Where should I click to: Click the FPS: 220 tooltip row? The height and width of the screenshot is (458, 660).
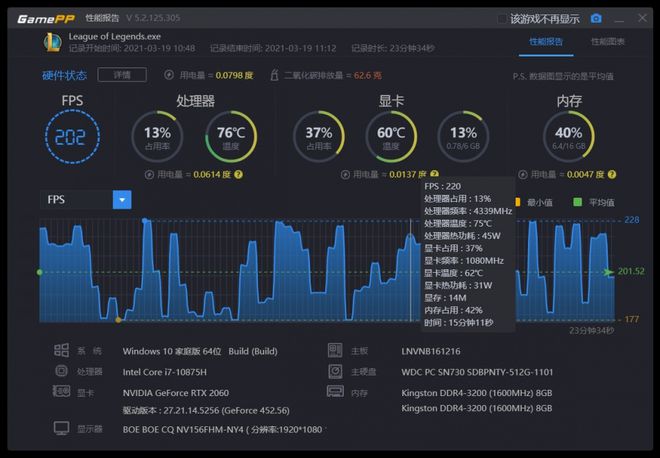(442, 186)
